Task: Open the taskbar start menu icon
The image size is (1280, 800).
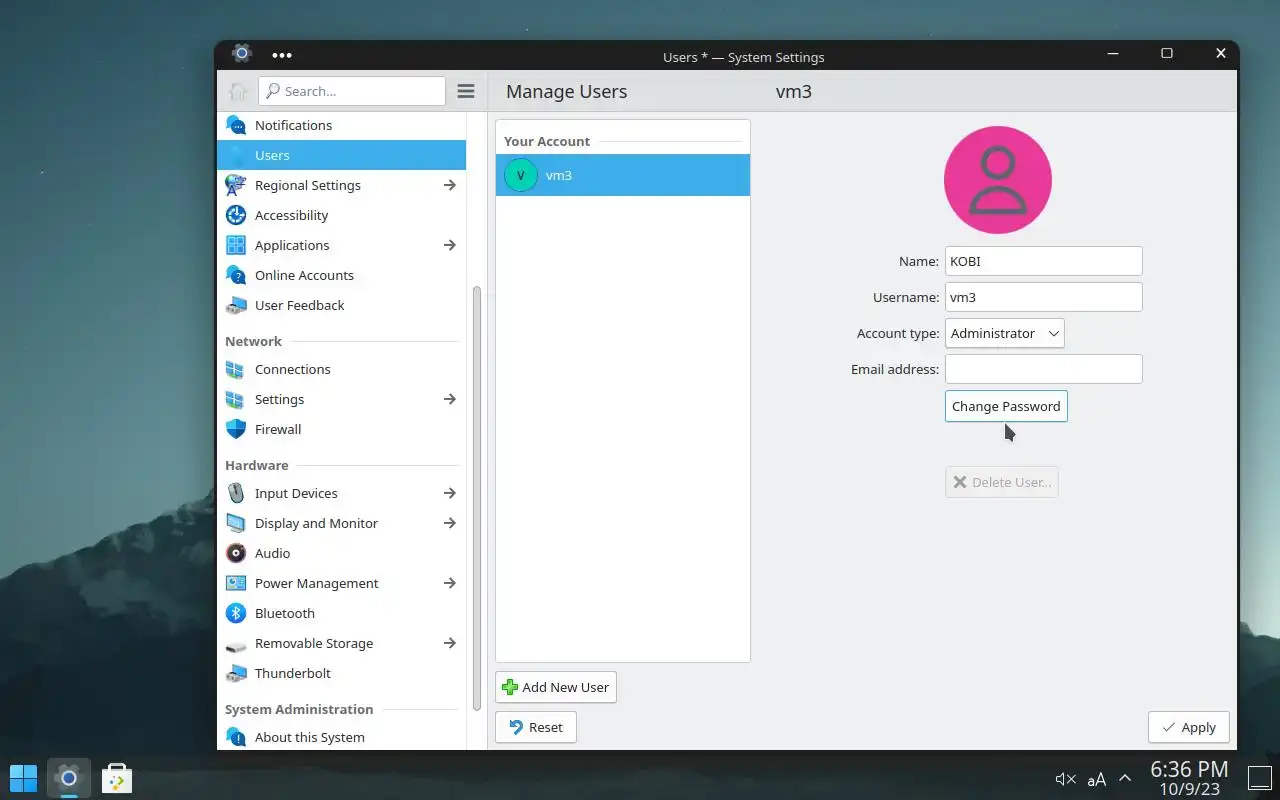Action: point(23,778)
